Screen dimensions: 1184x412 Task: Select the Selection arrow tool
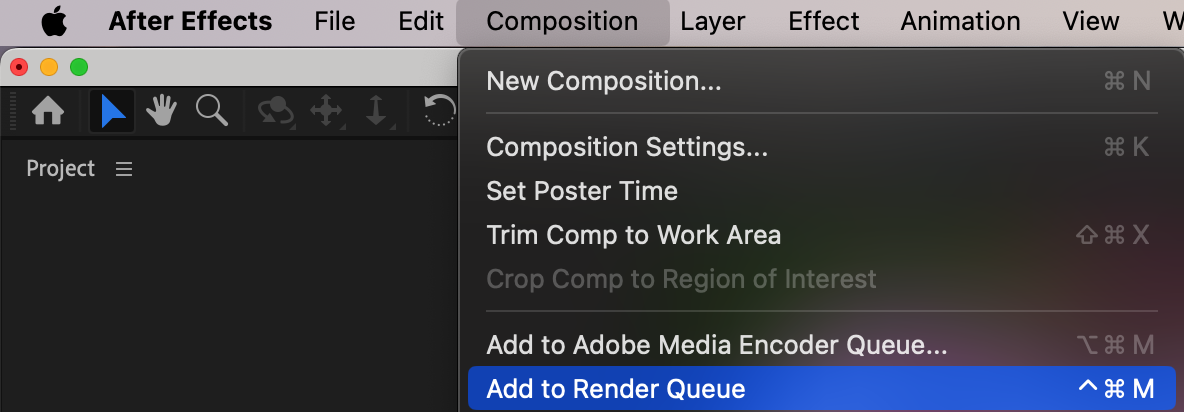[x=113, y=111]
